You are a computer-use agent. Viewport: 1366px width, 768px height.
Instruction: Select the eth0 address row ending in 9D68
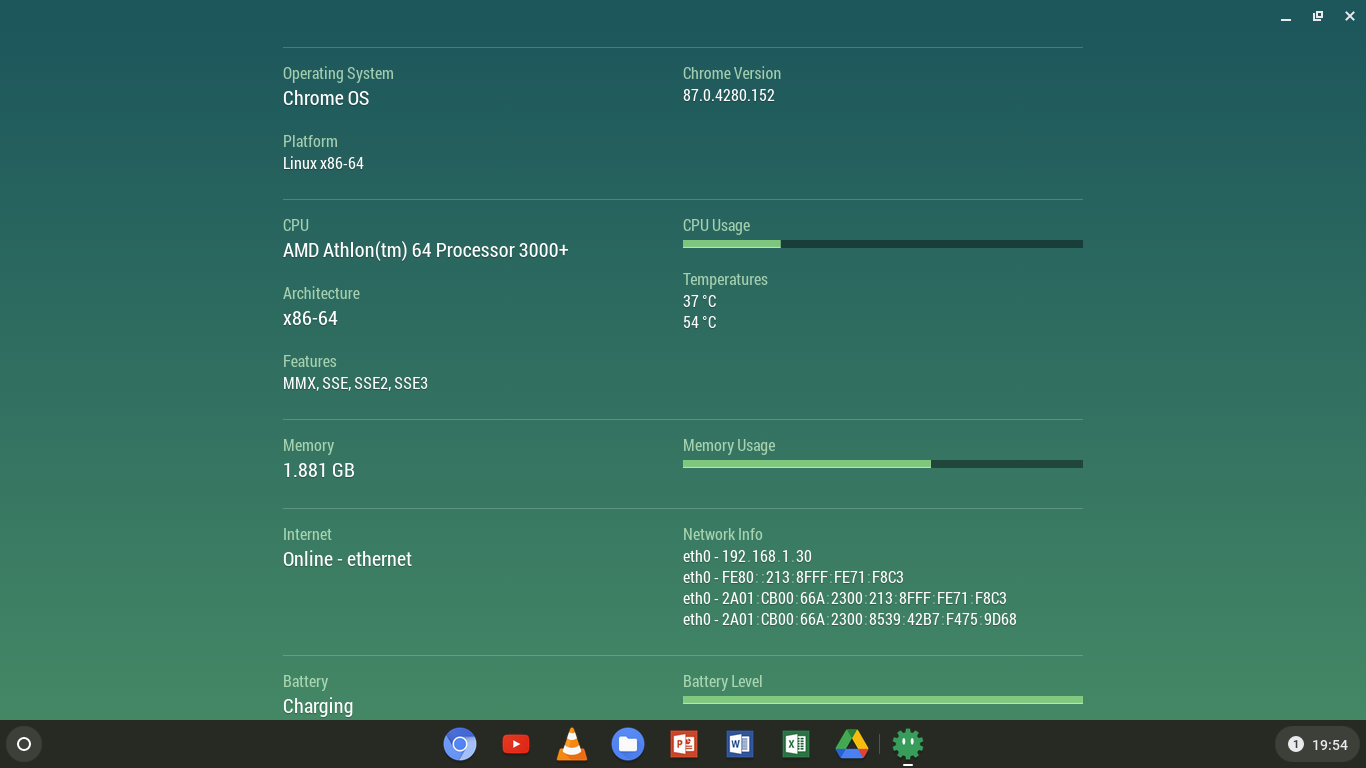(x=850, y=619)
